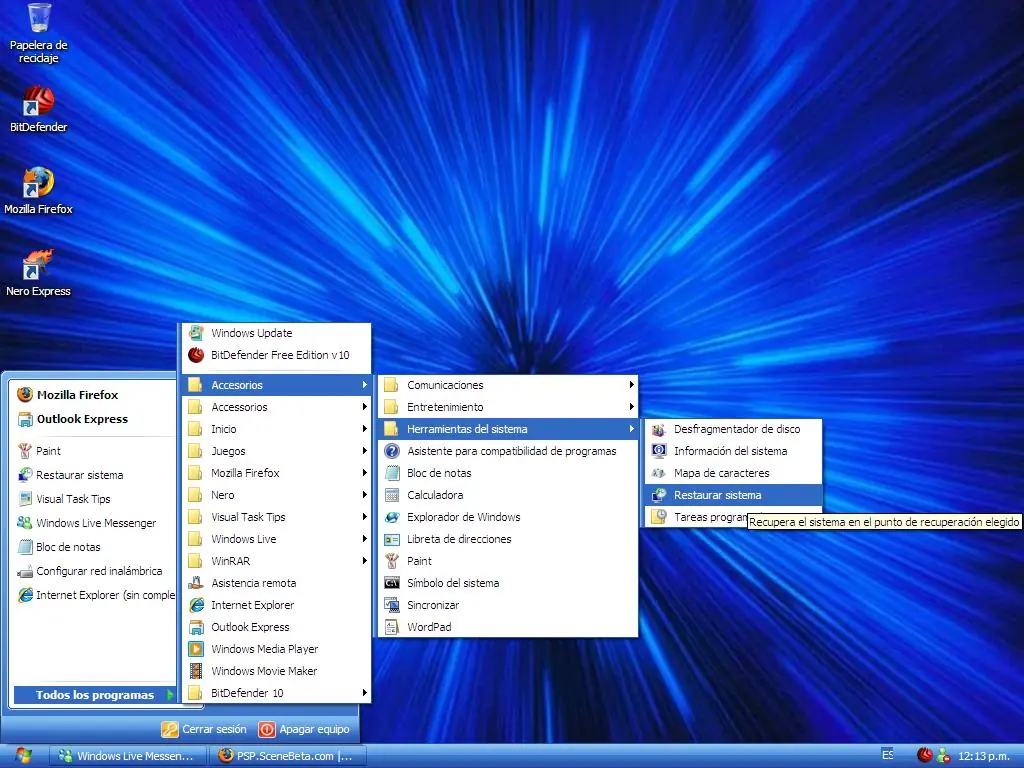Image resolution: width=1024 pixels, height=768 pixels.
Task: Click the 12:13 p.m. taskbar clock
Action: (984, 756)
